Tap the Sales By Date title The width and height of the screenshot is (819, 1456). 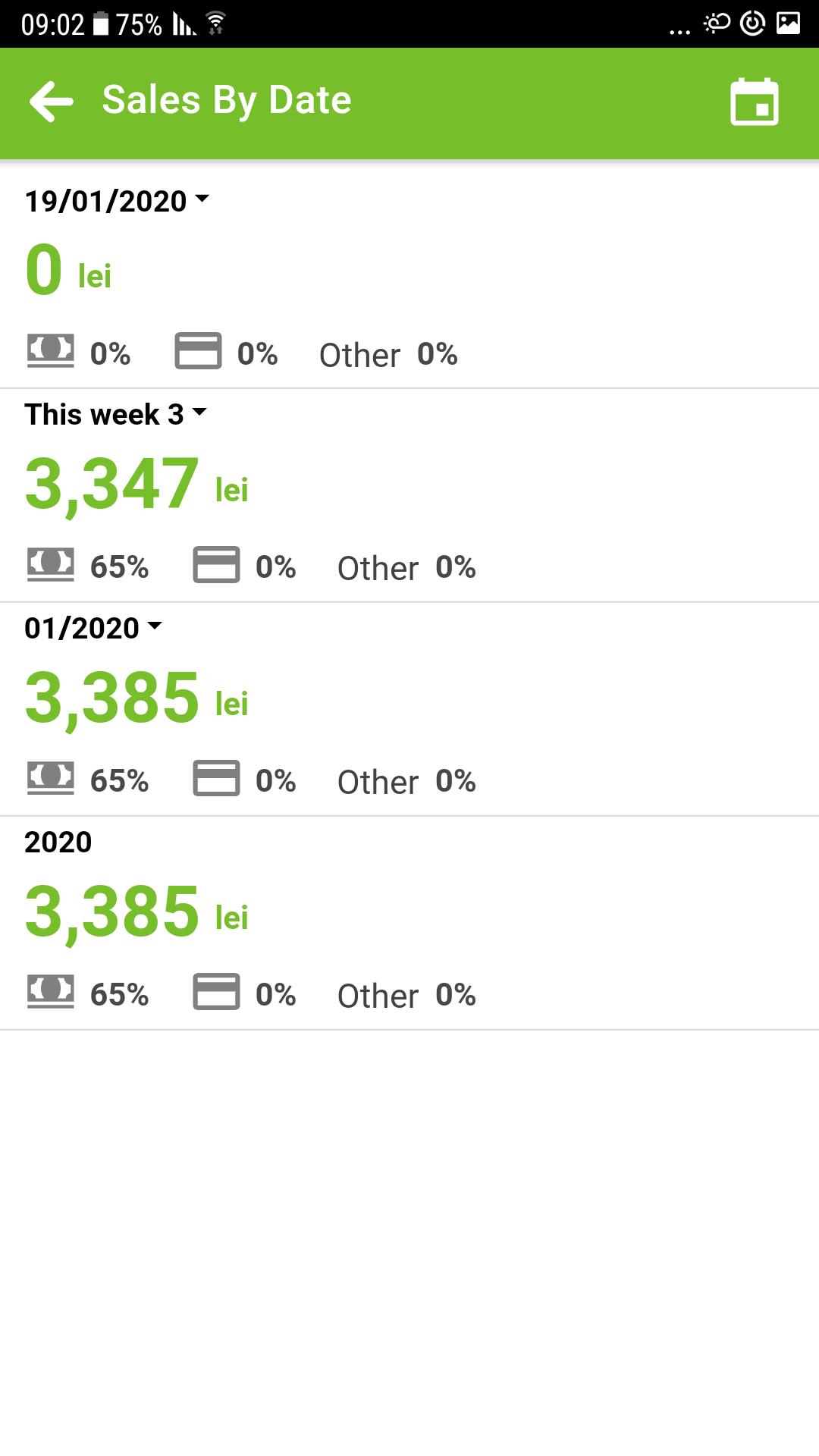click(227, 100)
